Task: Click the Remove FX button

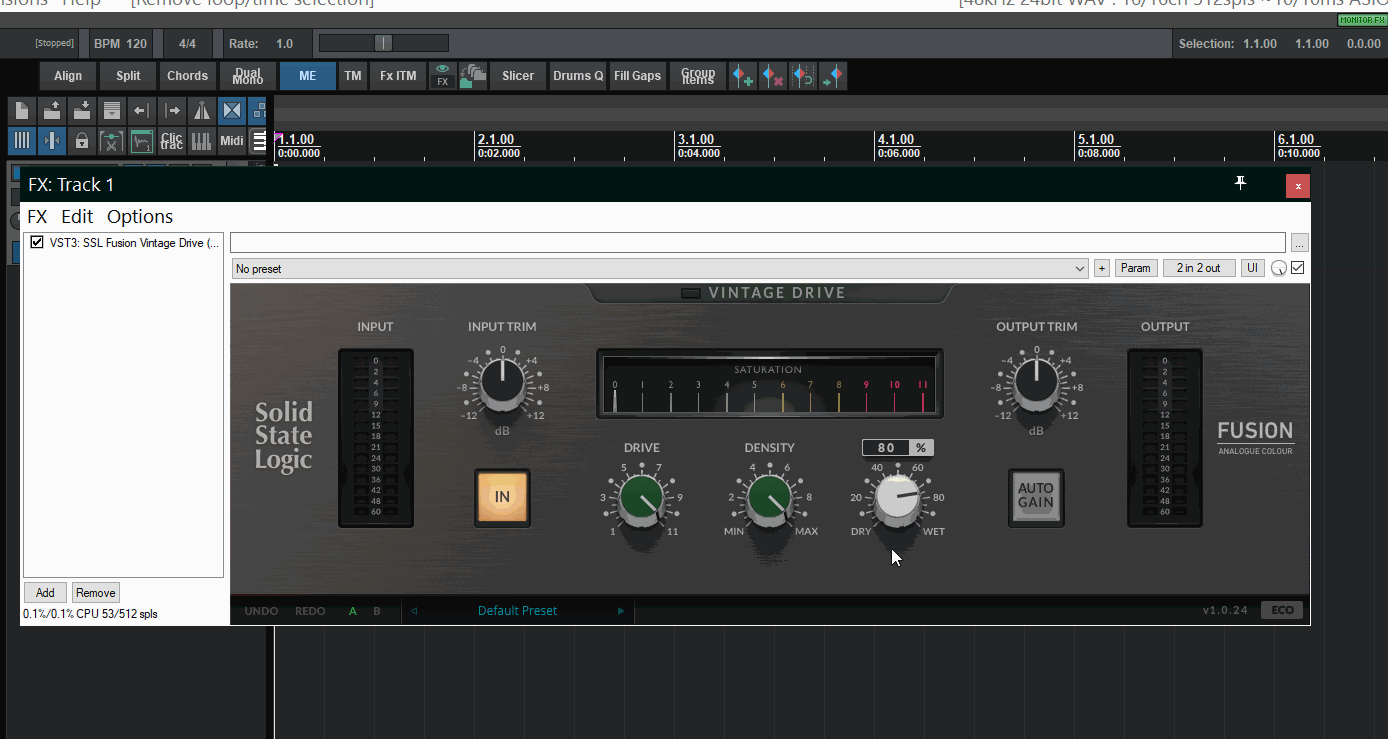Action: pyautogui.click(x=96, y=593)
